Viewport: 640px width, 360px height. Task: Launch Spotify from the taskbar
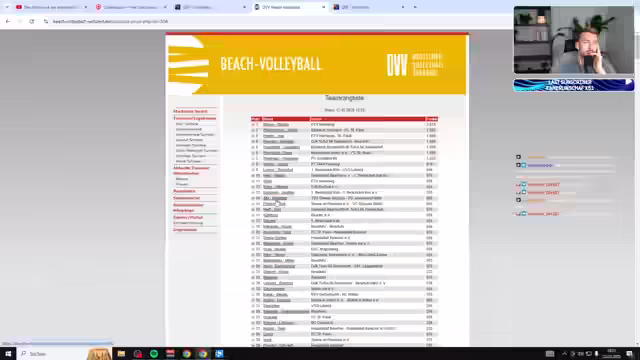[x=154, y=353]
